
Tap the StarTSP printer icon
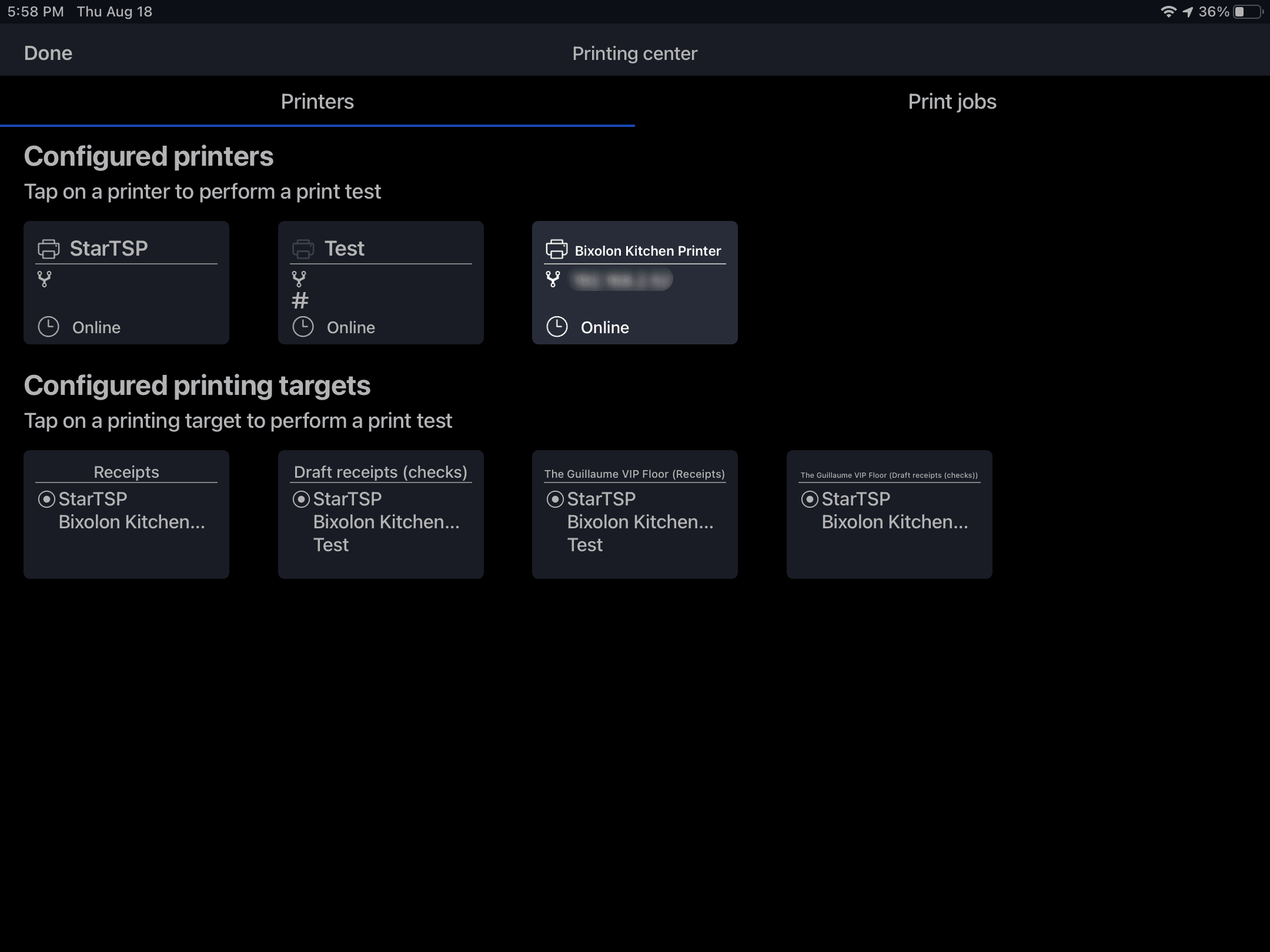48,249
